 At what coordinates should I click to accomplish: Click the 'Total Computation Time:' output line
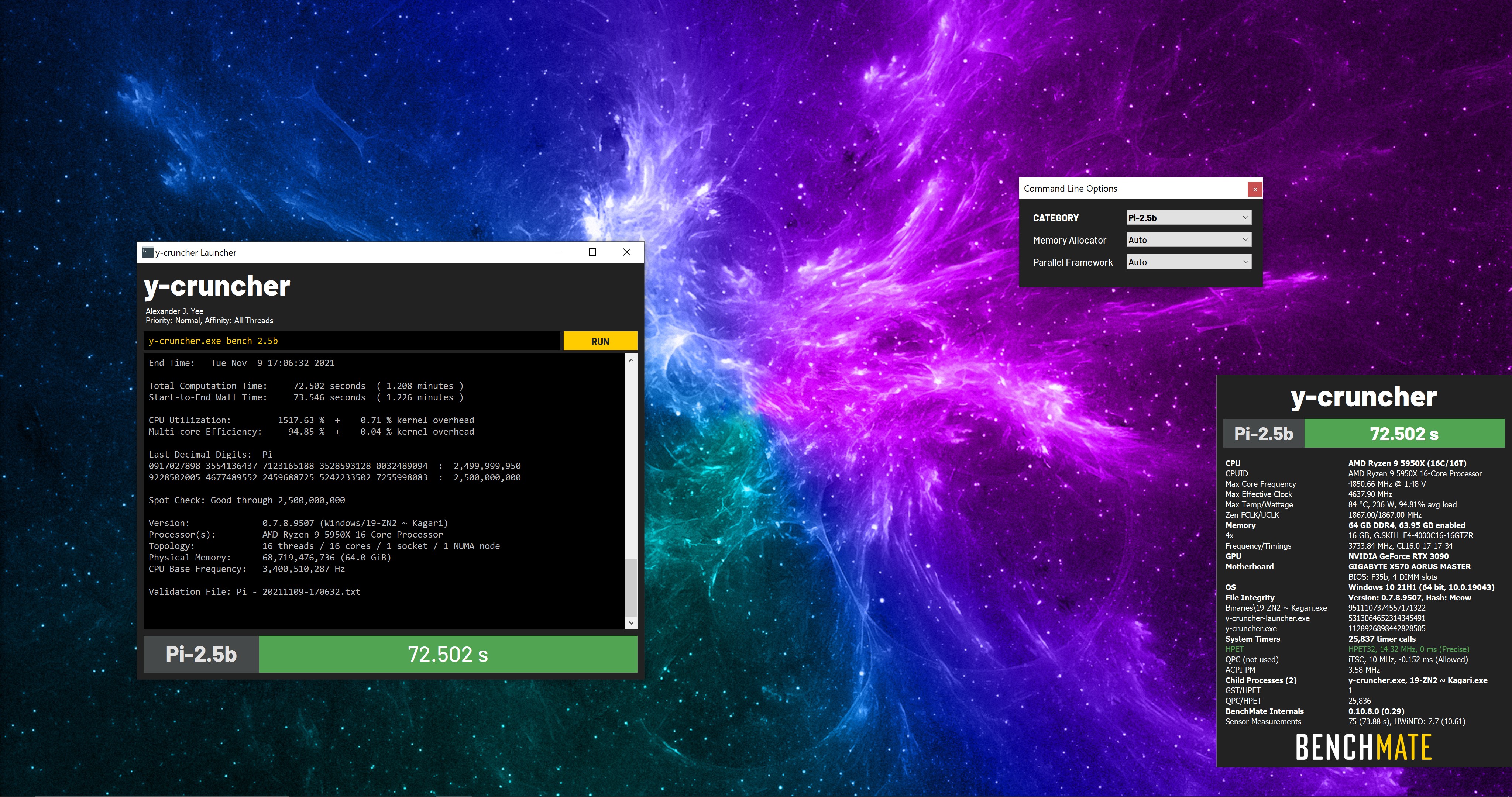pyautogui.click(x=306, y=386)
